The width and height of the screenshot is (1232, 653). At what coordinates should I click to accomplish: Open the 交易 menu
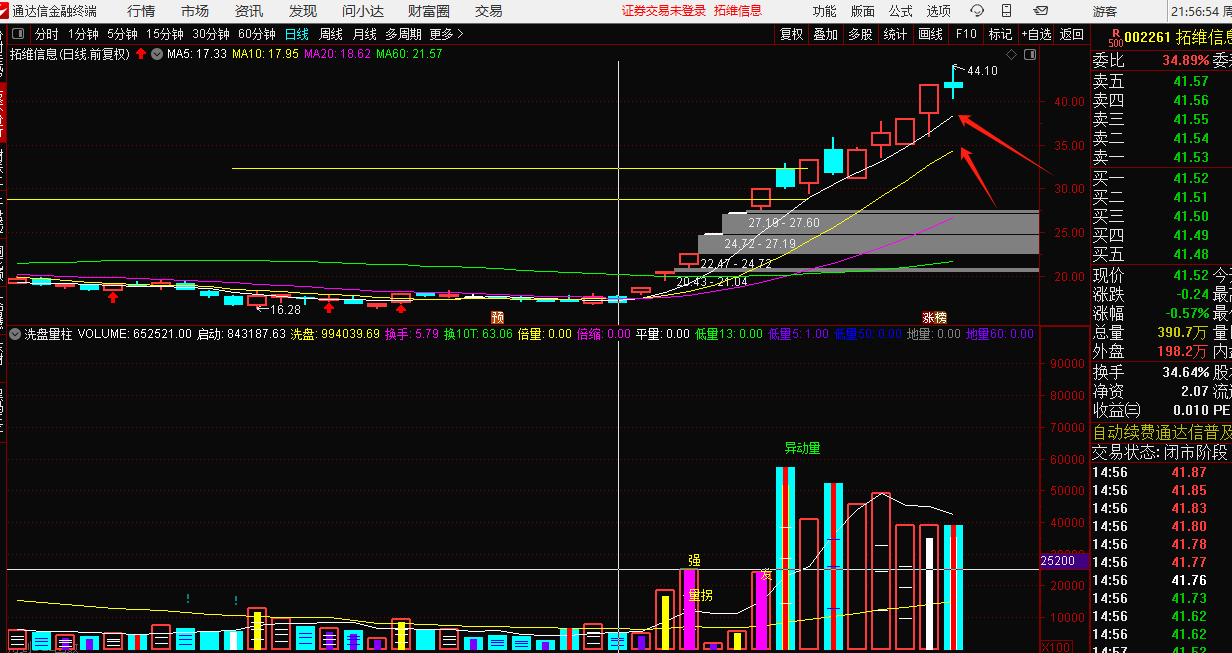(x=489, y=11)
